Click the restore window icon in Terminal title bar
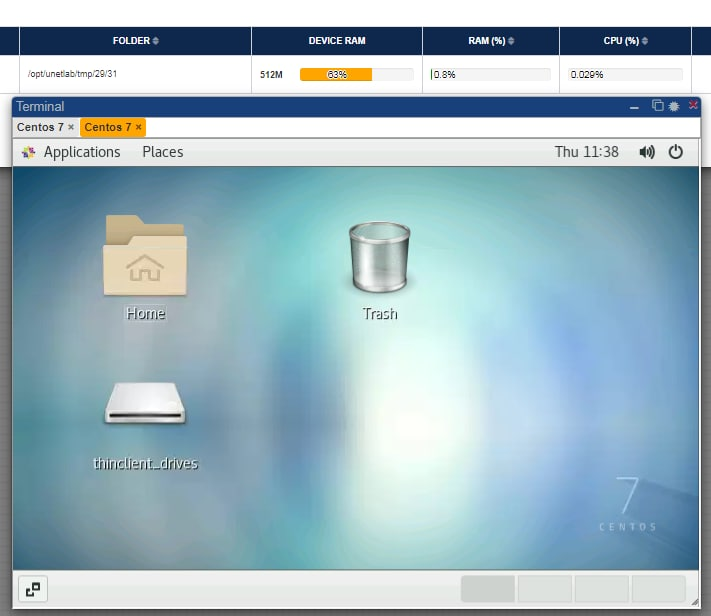This screenshot has height=616, width=711. coord(657,106)
